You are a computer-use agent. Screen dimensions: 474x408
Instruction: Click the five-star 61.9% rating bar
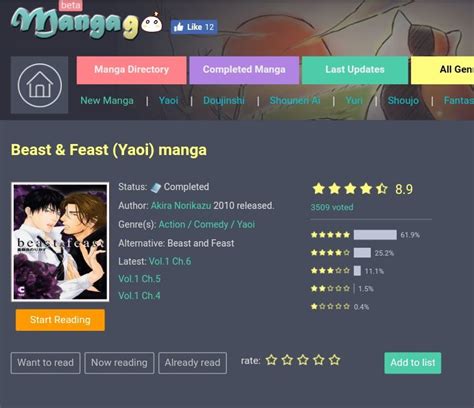tap(375, 235)
